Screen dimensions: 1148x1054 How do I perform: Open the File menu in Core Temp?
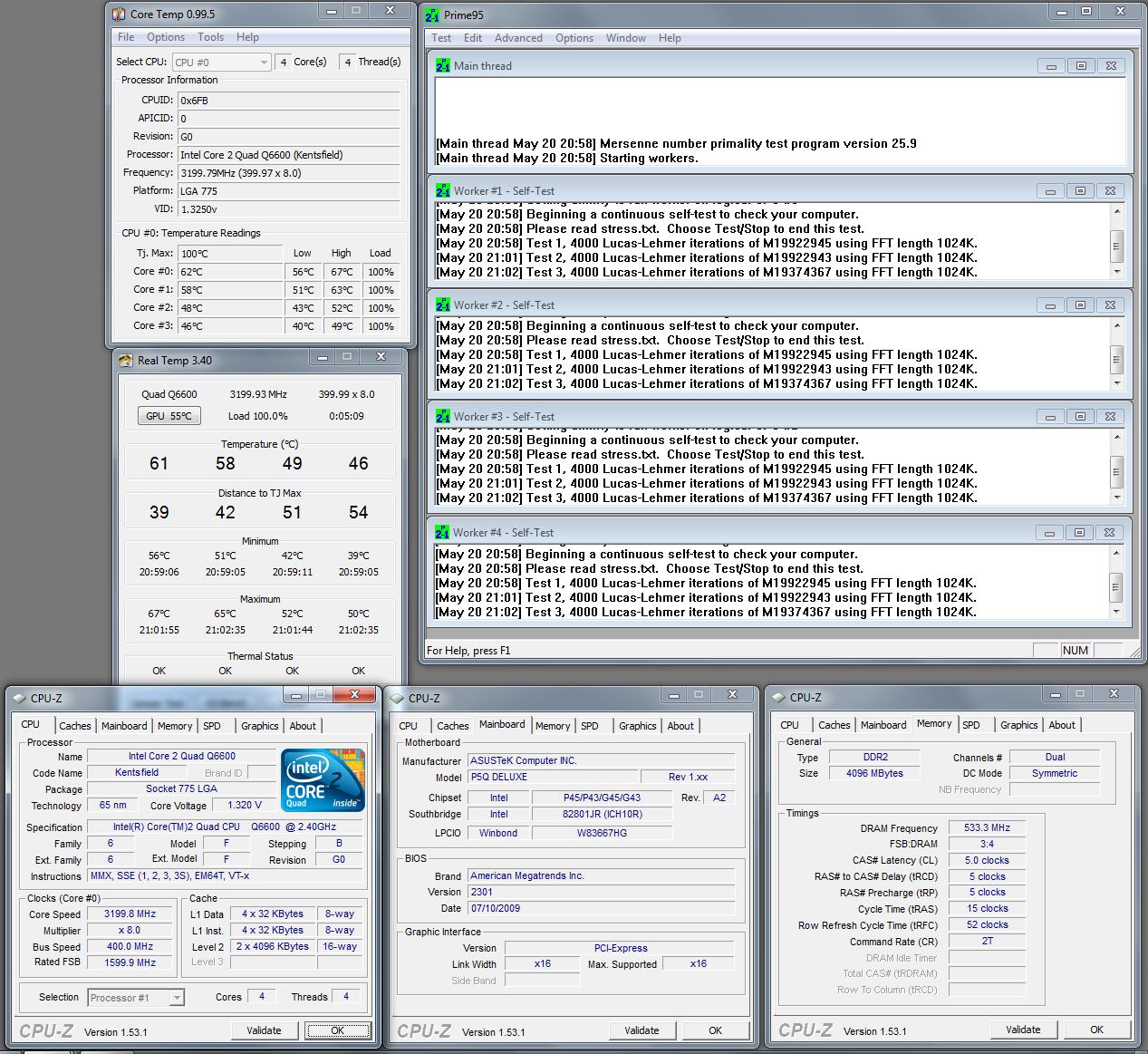[x=126, y=37]
